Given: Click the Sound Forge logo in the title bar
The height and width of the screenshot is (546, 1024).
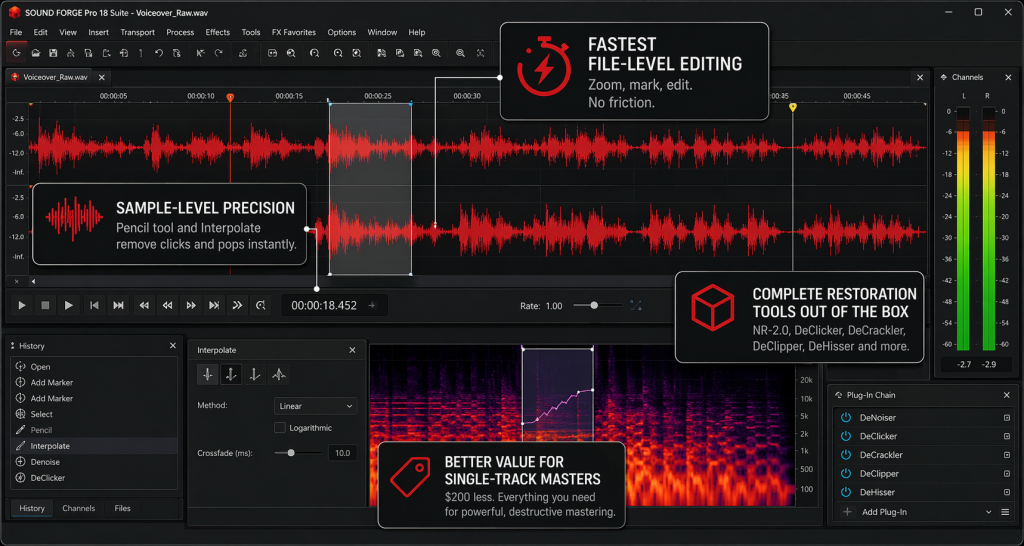Looking at the screenshot, I should (14, 12).
